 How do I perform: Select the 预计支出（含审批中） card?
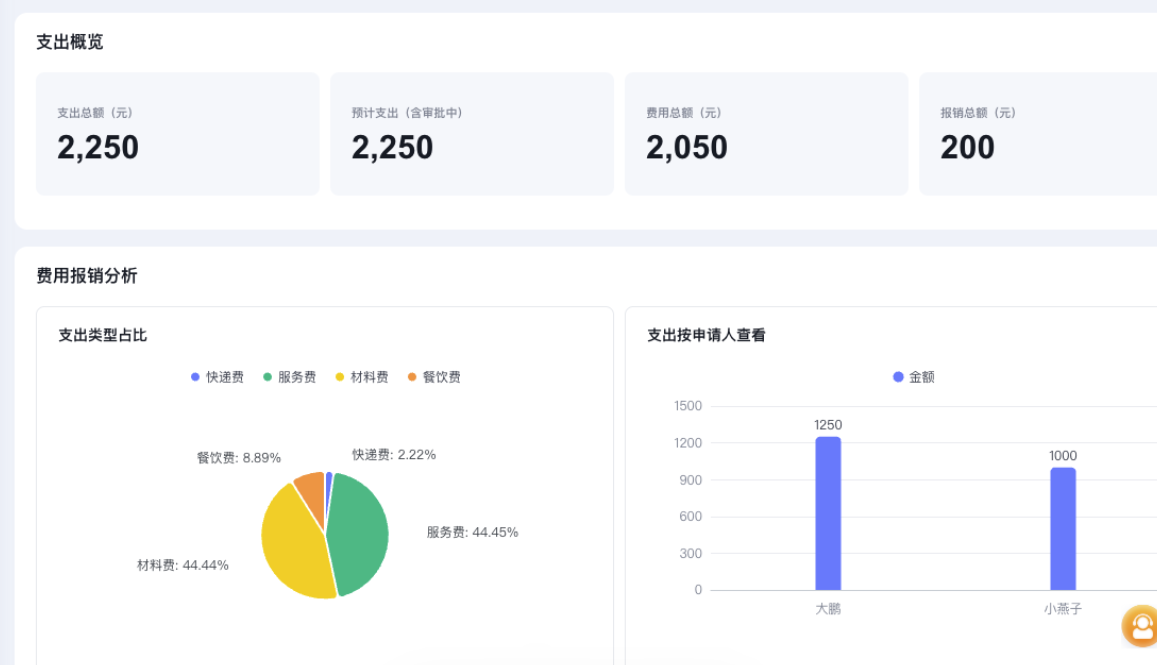472,134
